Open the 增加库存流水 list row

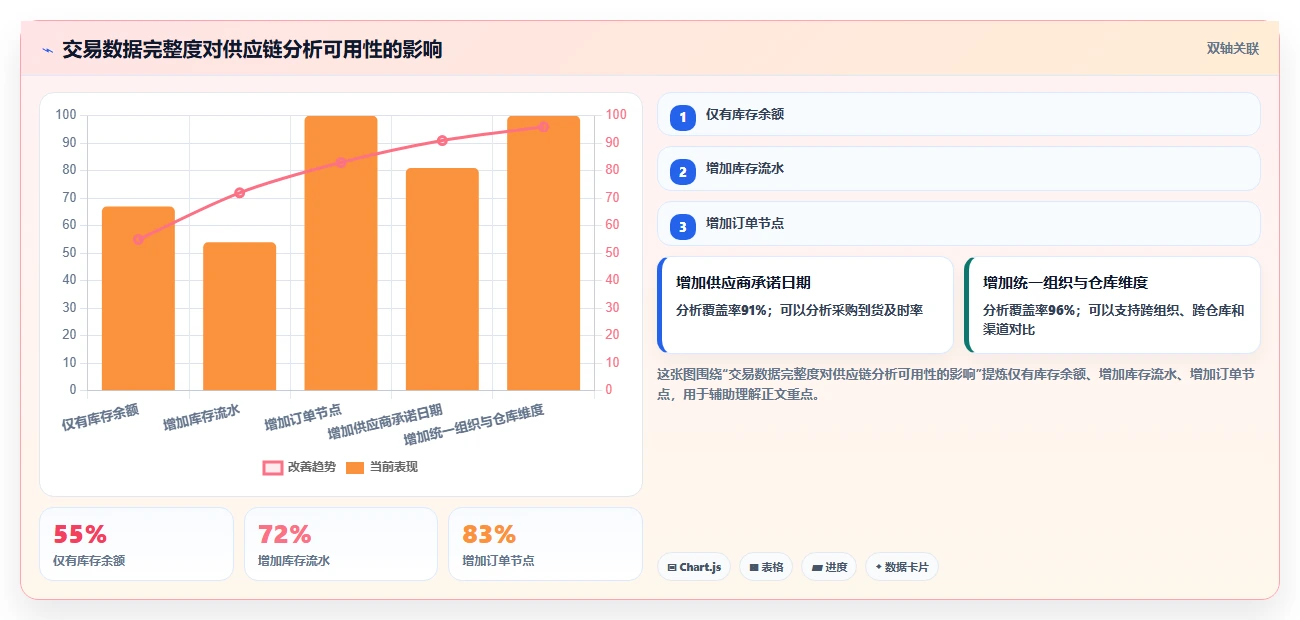[x=958, y=168]
